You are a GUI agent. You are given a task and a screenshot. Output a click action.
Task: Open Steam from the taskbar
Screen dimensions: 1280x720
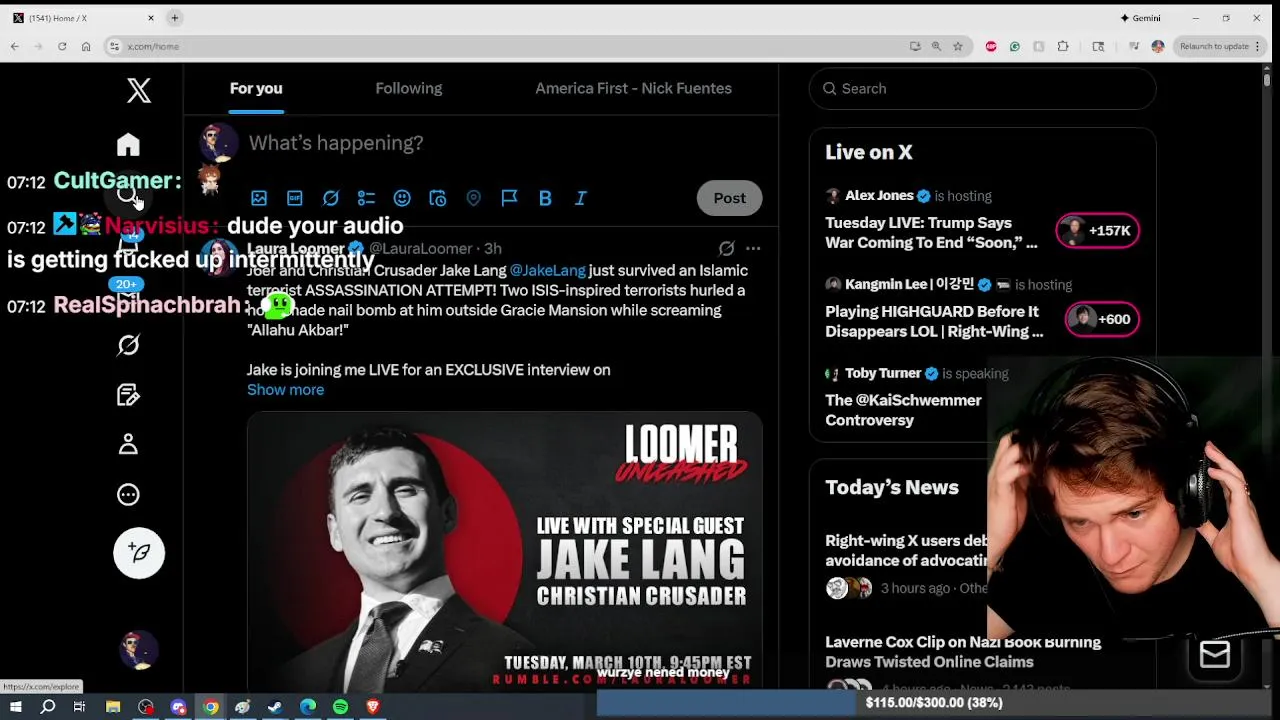[275, 707]
